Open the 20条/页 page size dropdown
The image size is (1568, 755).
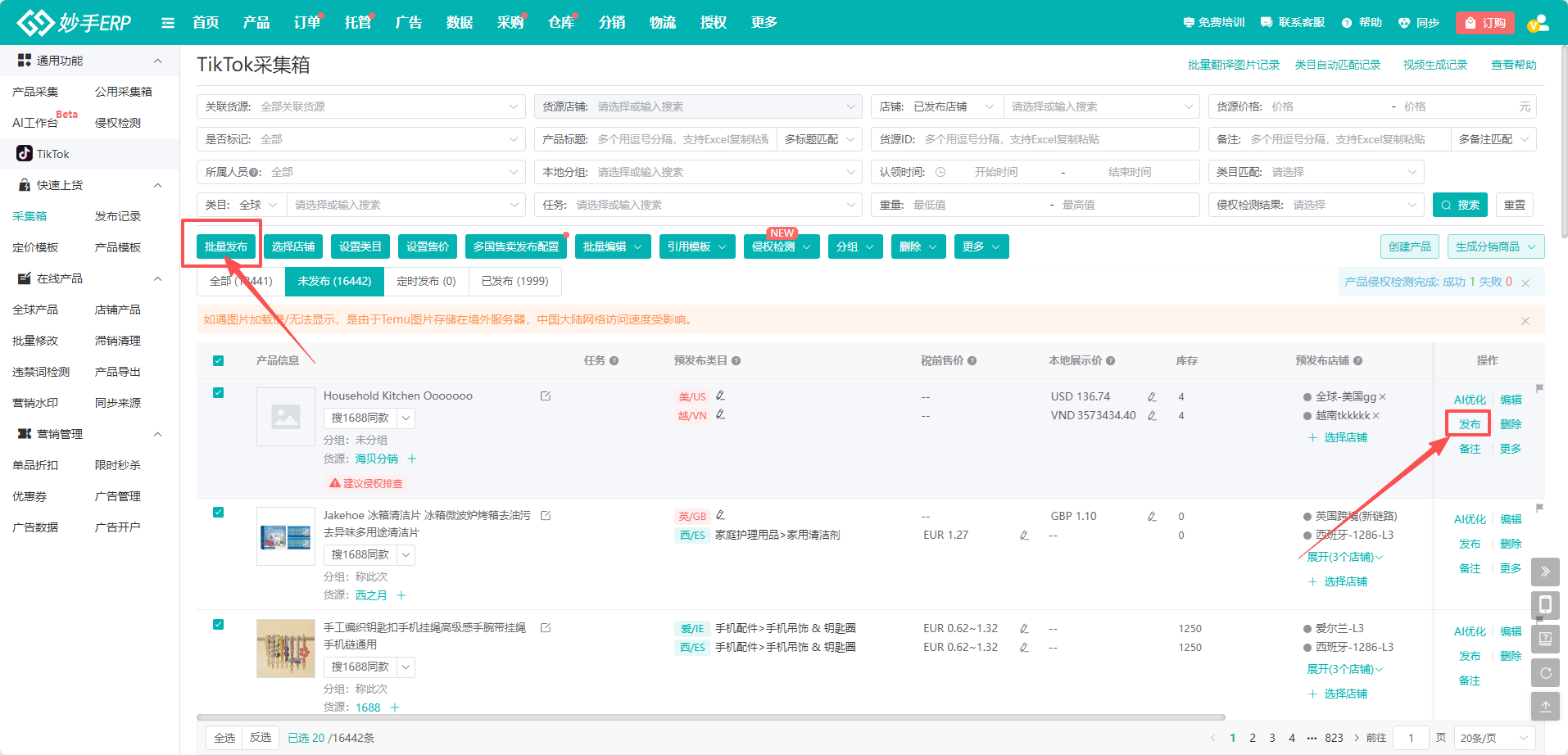click(x=1494, y=738)
